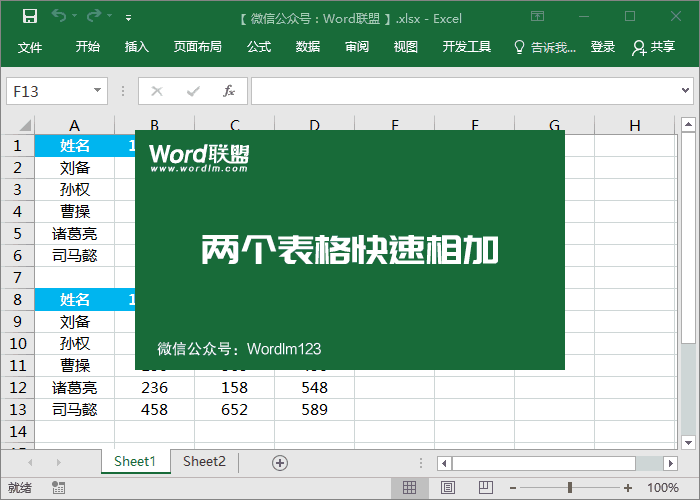Click the Undo arrow icon
The height and width of the screenshot is (500, 700).
click(58, 16)
